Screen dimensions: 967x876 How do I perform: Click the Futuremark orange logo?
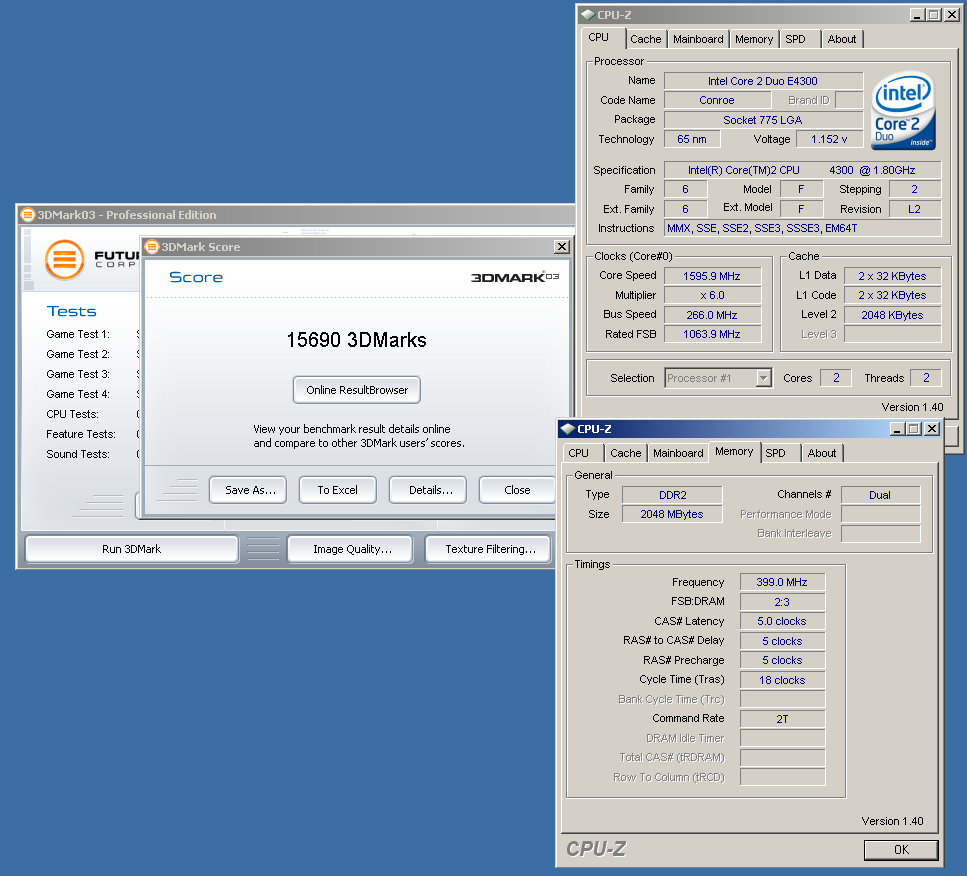point(65,259)
